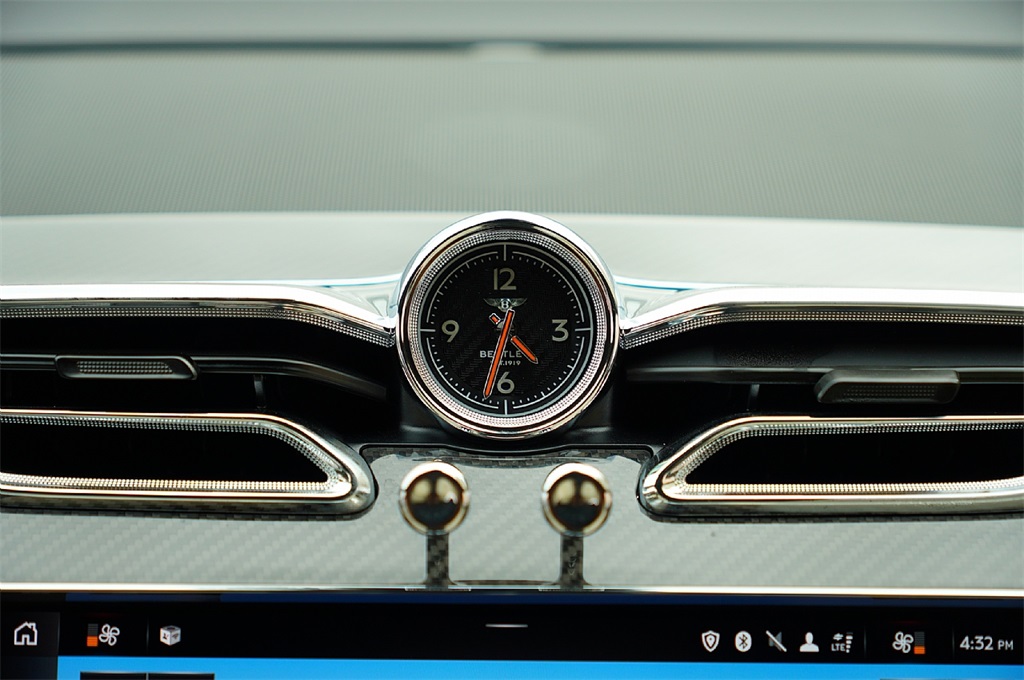Pull down the status bar handle line

(506, 626)
